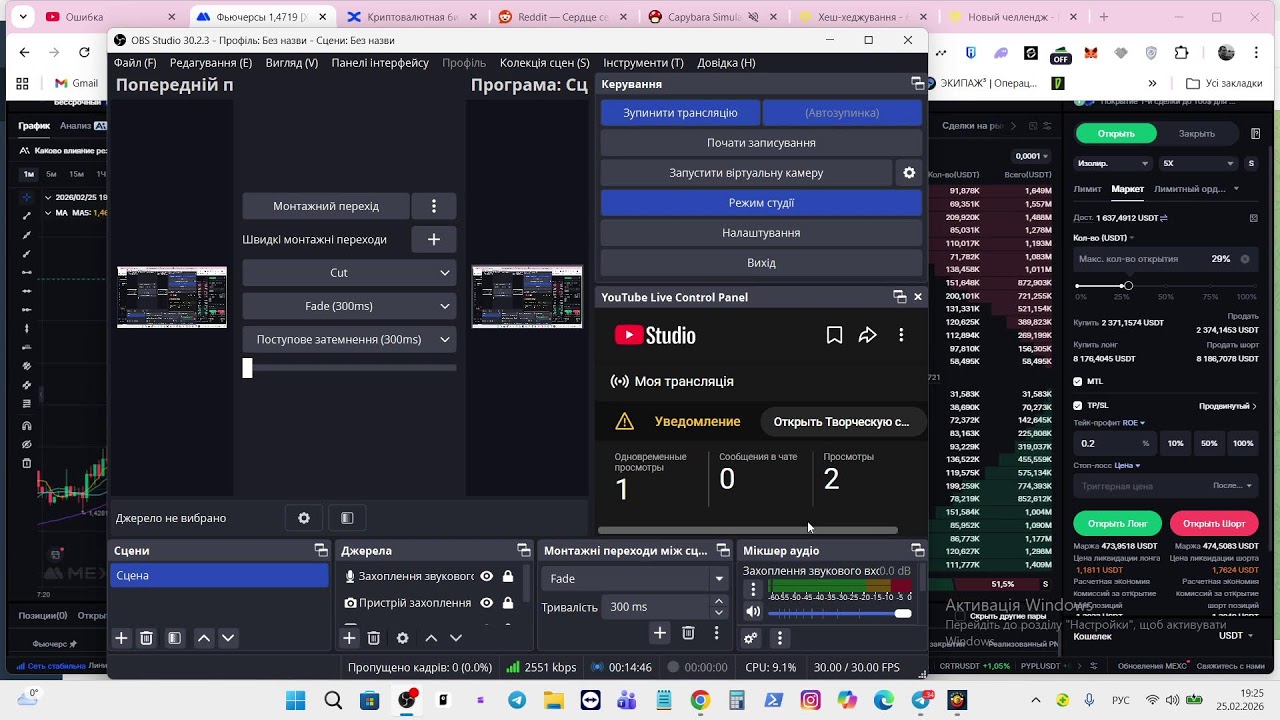Add a new scene in Сцени dock
The height and width of the screenshot is (720, 1280).
pos(121,638)
